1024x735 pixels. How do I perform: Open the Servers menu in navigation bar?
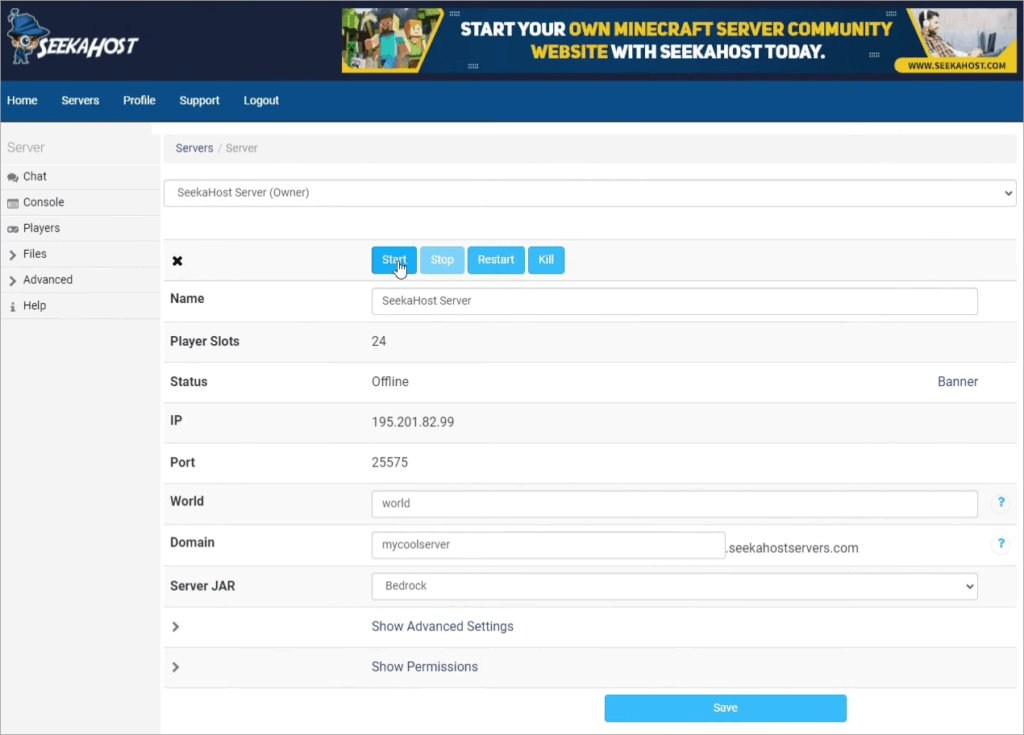[80, 101]
